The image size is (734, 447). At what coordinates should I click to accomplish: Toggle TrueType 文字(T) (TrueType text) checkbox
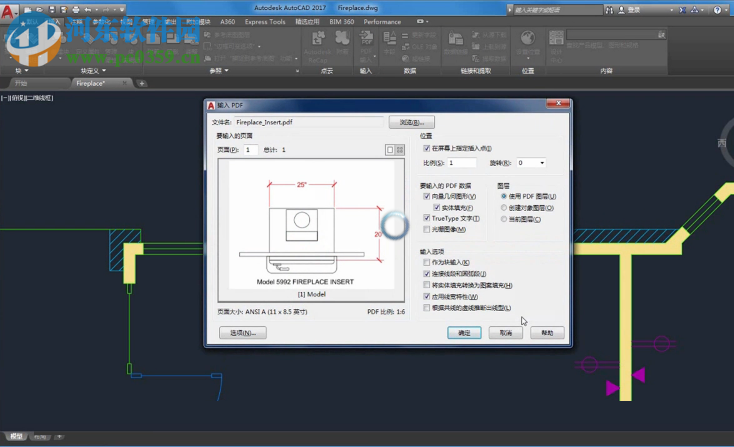point(426,218)
